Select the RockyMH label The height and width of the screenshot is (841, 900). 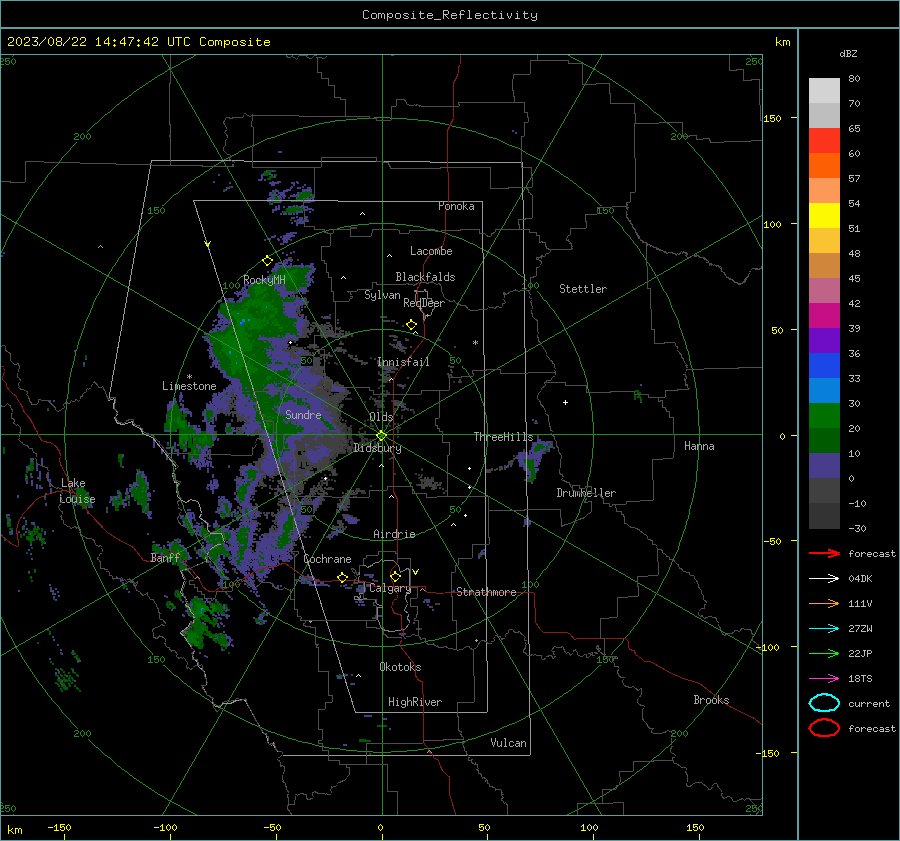(264, 280)
